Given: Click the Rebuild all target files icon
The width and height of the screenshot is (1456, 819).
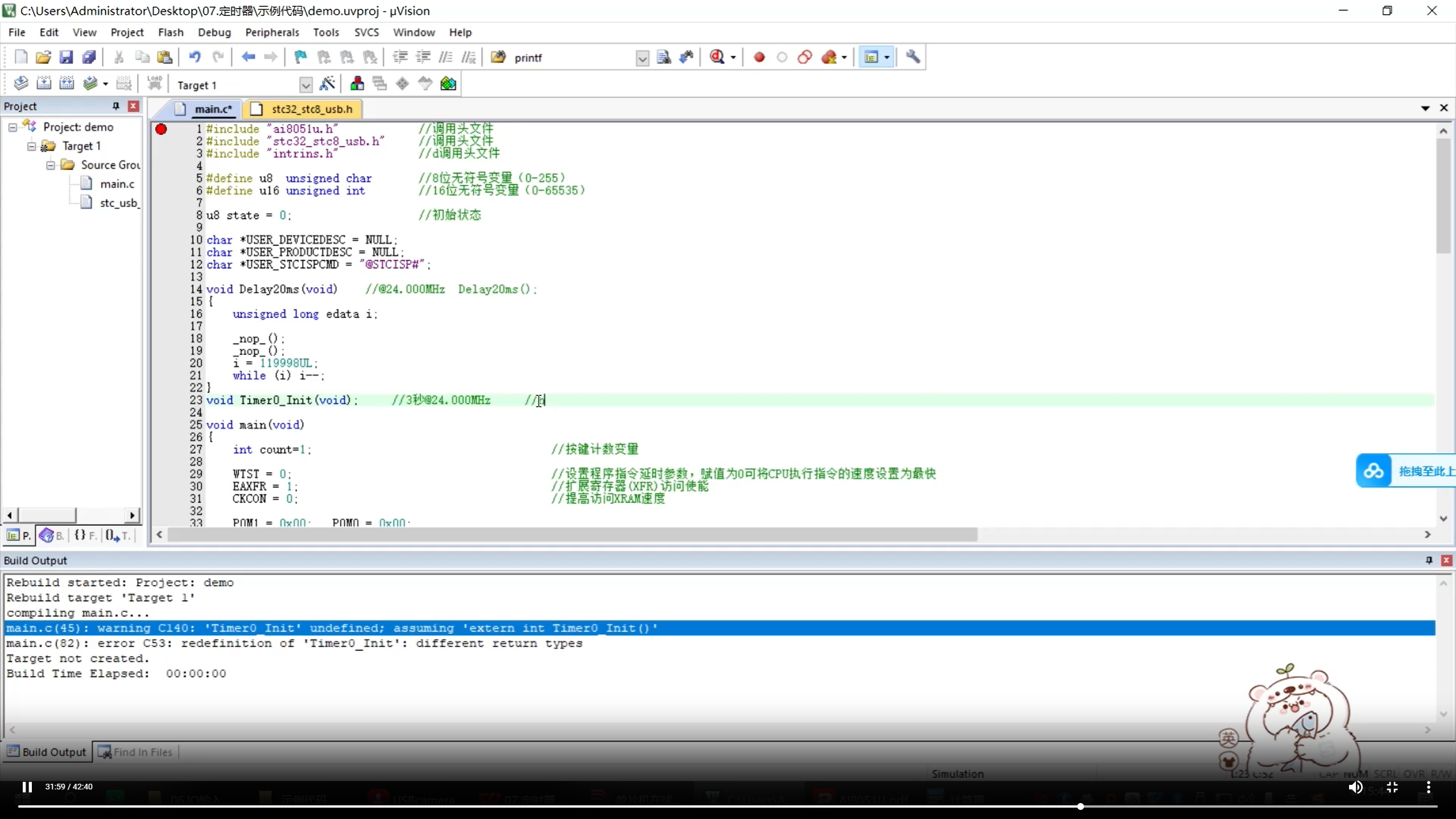Looking at the screenshot, I should (67, 84).
